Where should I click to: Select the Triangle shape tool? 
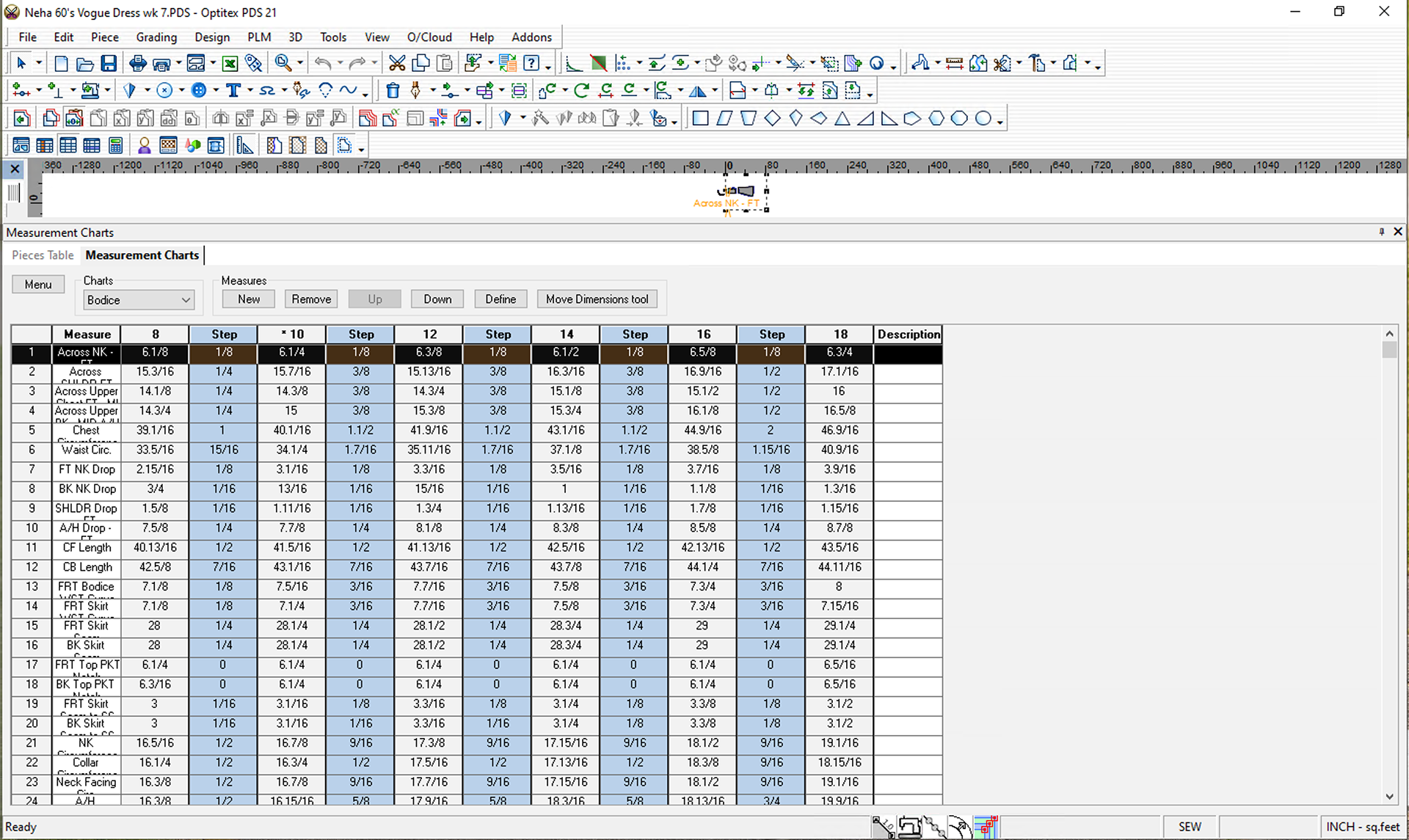click(842, 119)
